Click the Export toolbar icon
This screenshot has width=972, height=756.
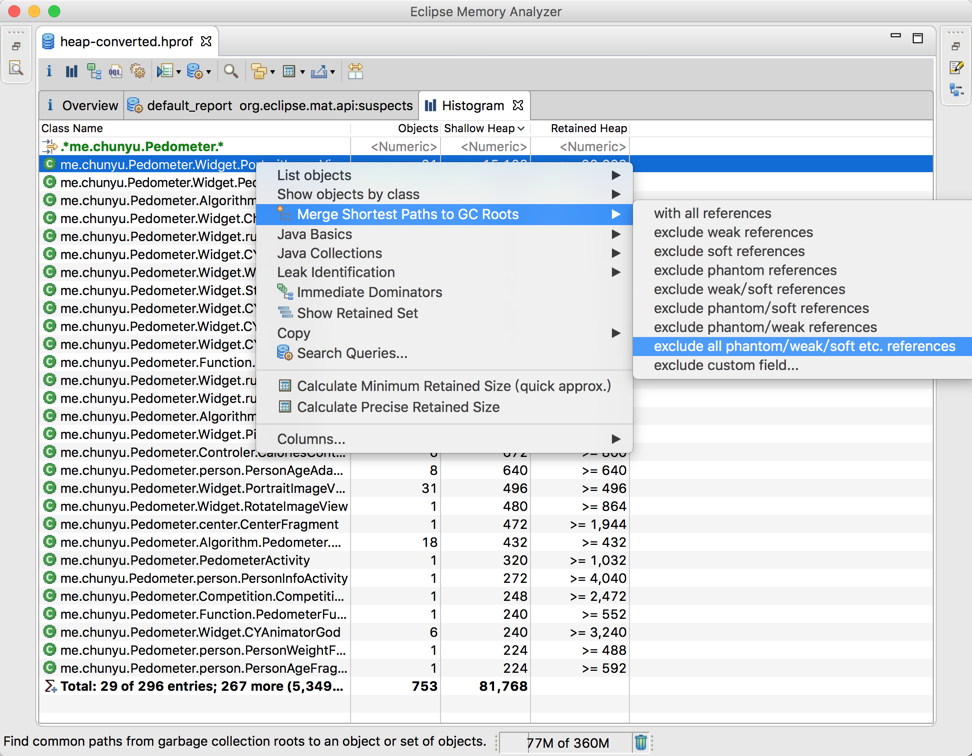pos(319,71)
